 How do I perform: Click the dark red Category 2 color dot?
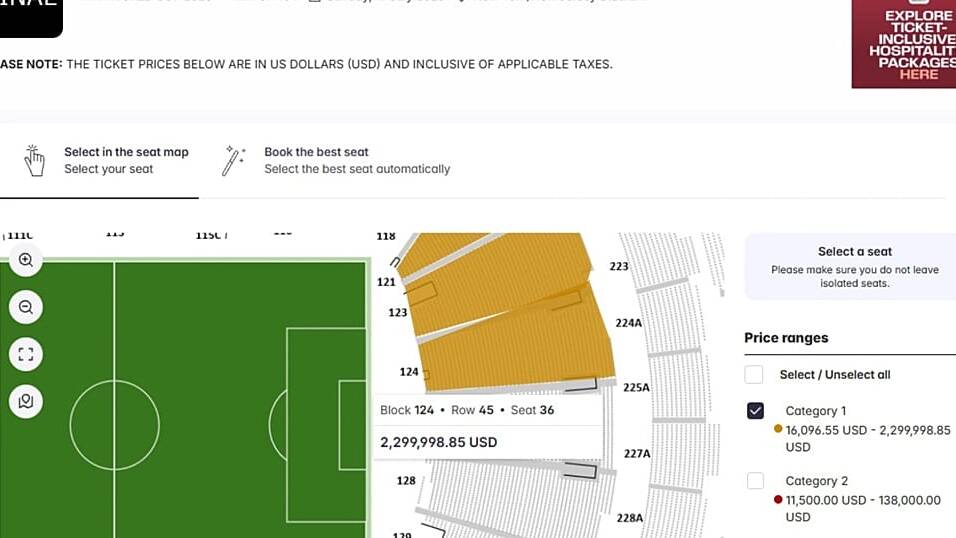[x=778, y=500]
